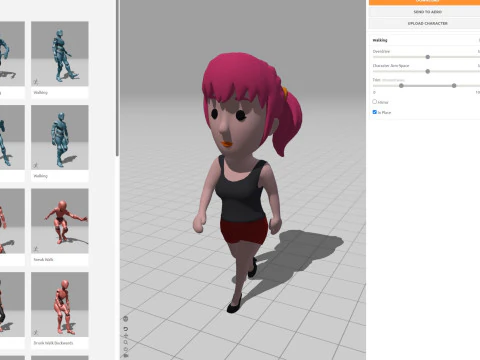Click the Upload Character button
The image size is (480, 360).
(424, 23)
